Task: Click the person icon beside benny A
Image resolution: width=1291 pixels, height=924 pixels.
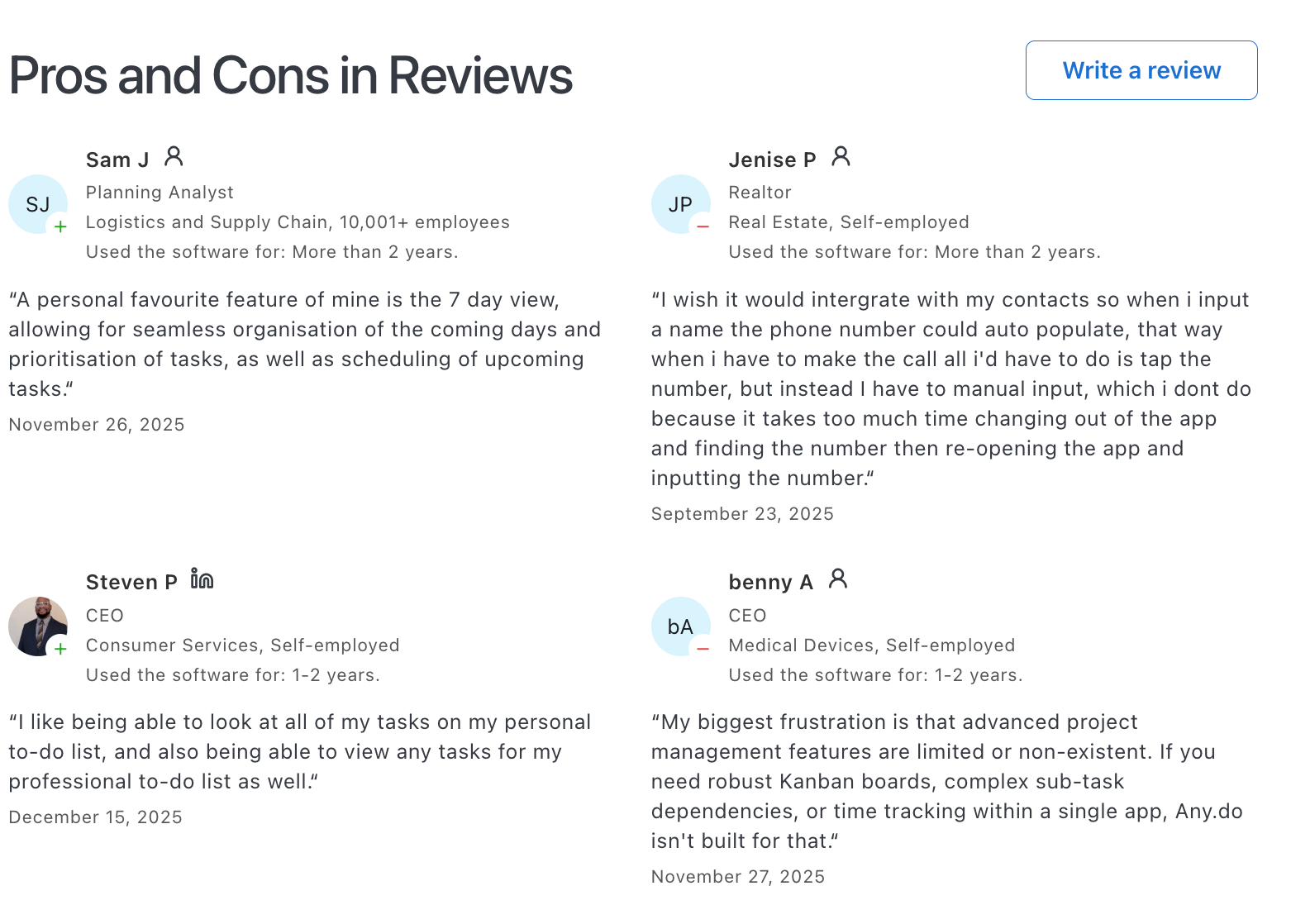Action: click(838, 579)
